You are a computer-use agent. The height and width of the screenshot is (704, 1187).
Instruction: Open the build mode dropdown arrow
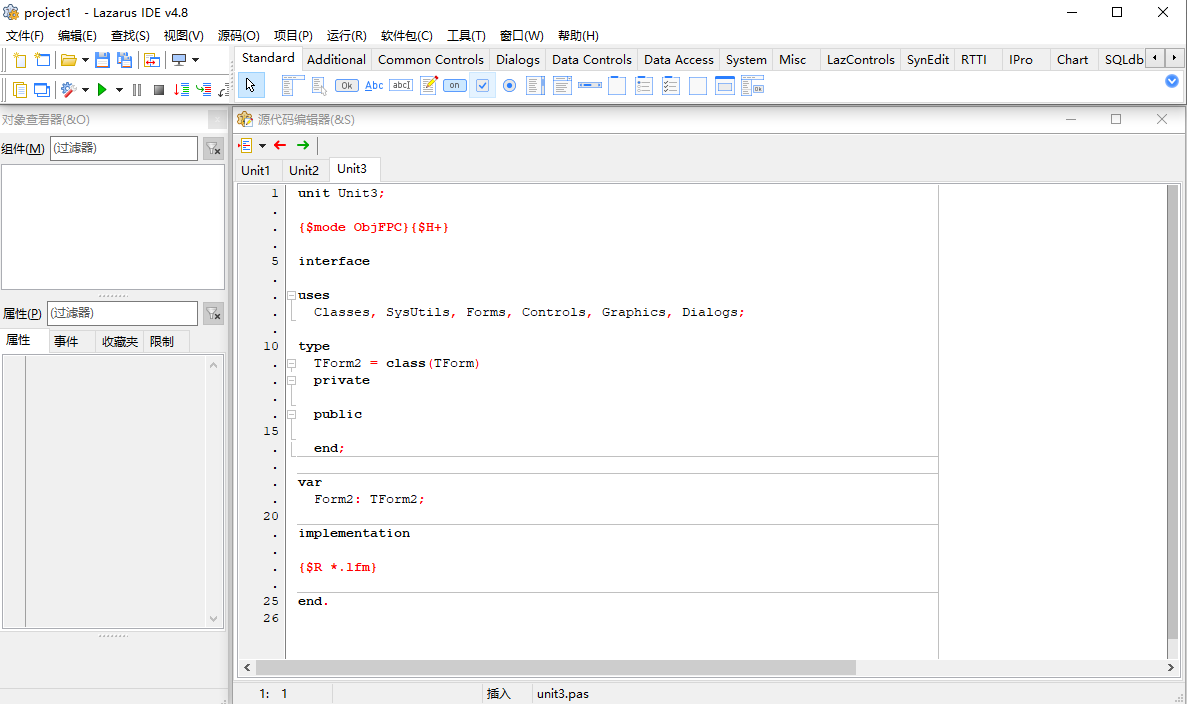pos(85,90)
